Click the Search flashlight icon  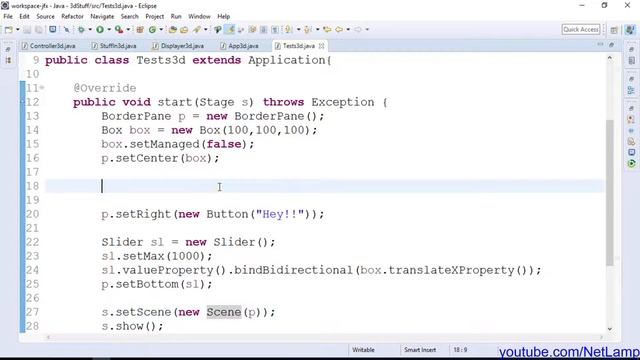pos(197,29)
